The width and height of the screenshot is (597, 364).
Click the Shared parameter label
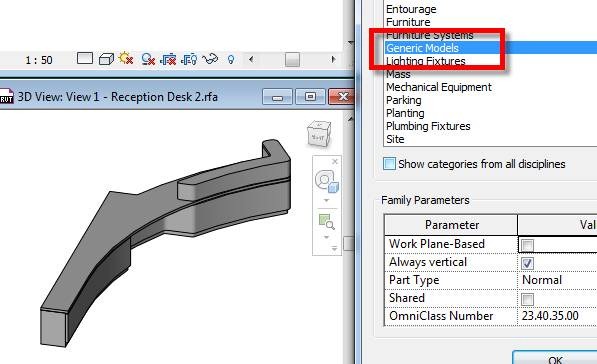coord(407,298)
